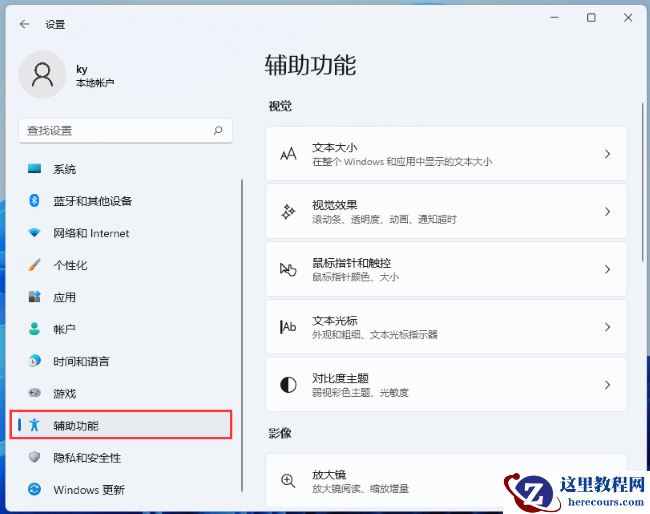Click the ky 本地帐户 profile name
650x514 pixels.
click(95, 76)
